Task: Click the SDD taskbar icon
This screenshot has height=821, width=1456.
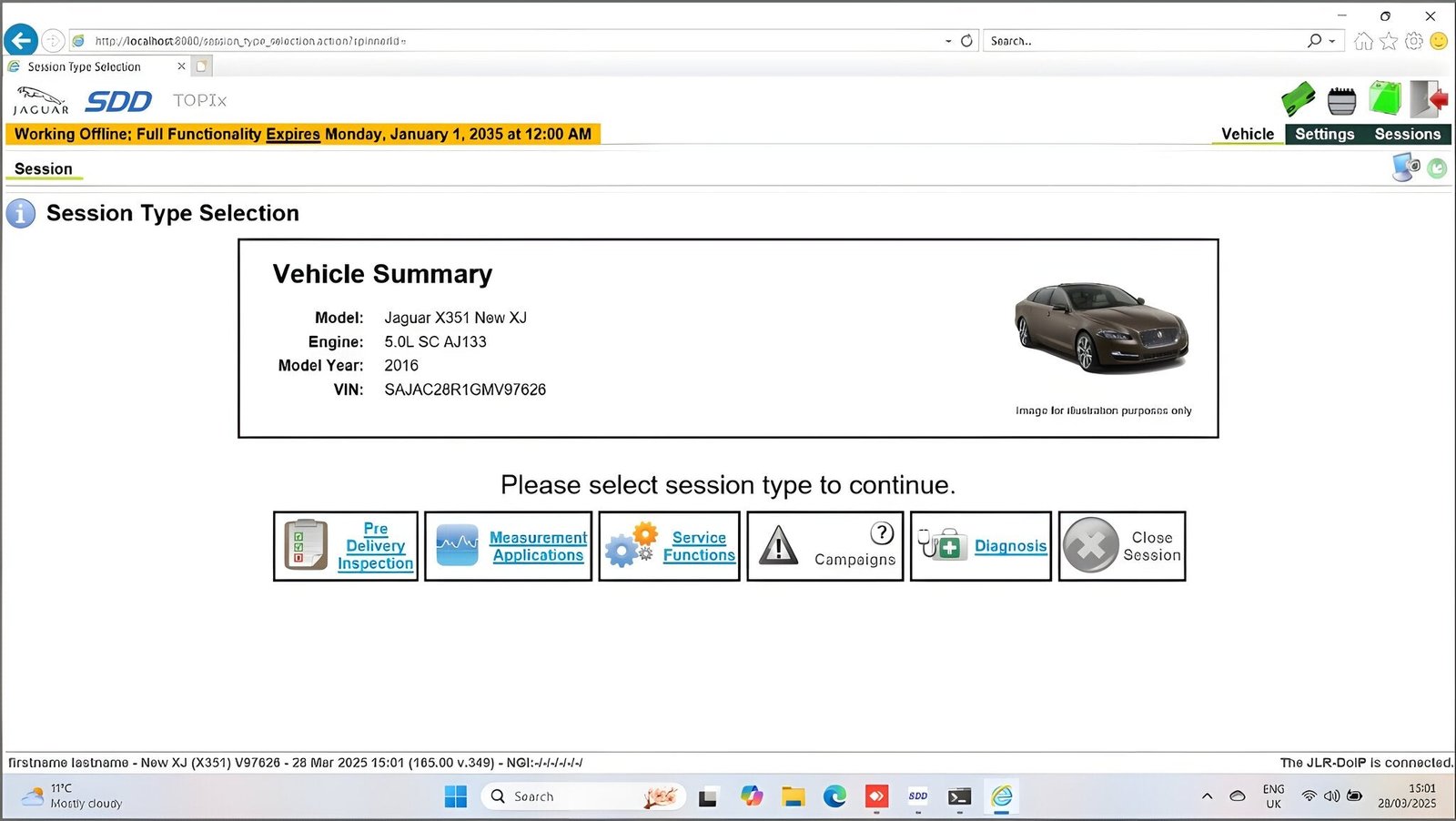Action: (x=918, y=796)
